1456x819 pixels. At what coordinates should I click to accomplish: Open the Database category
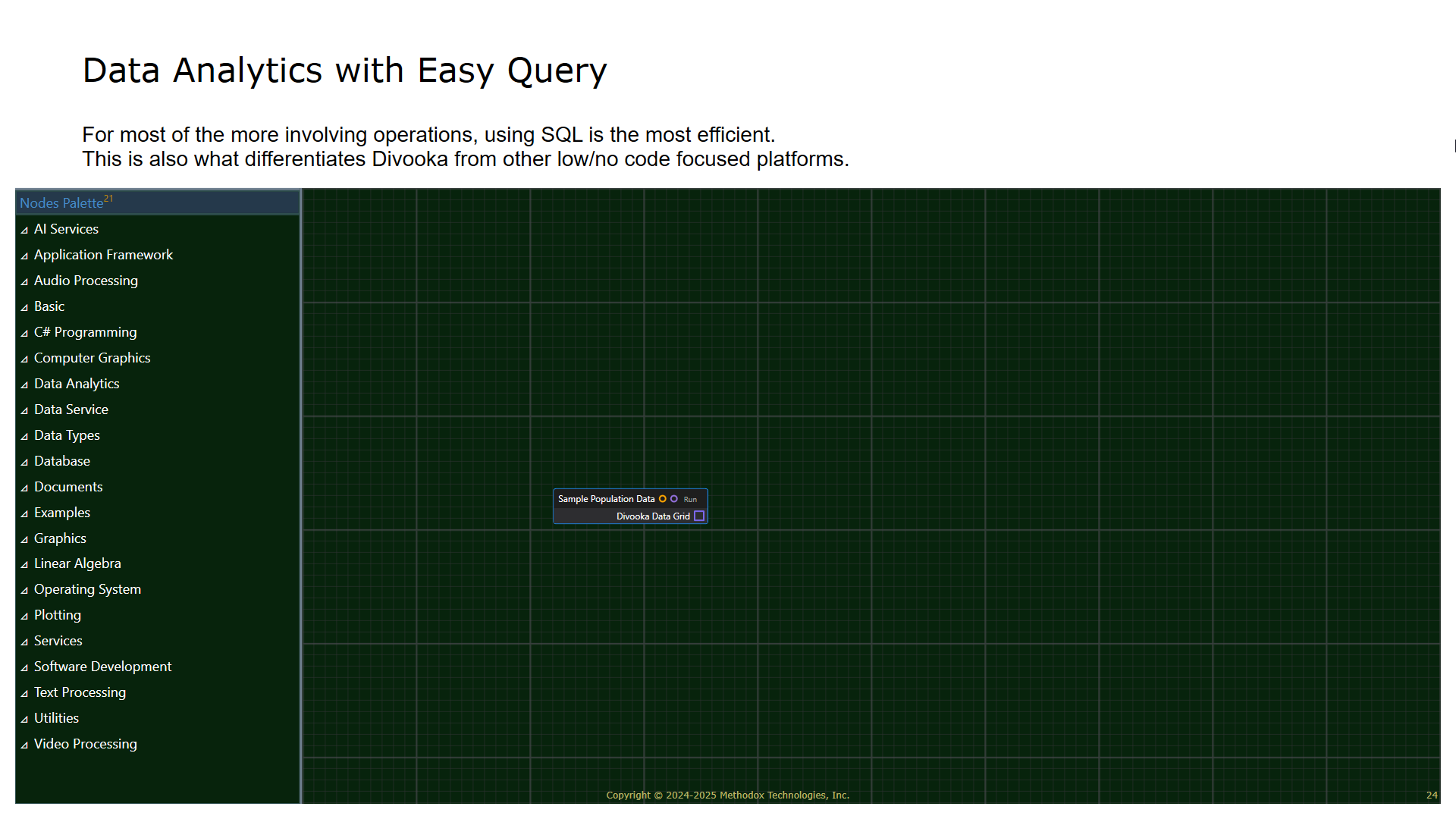(x=62, y=461)
